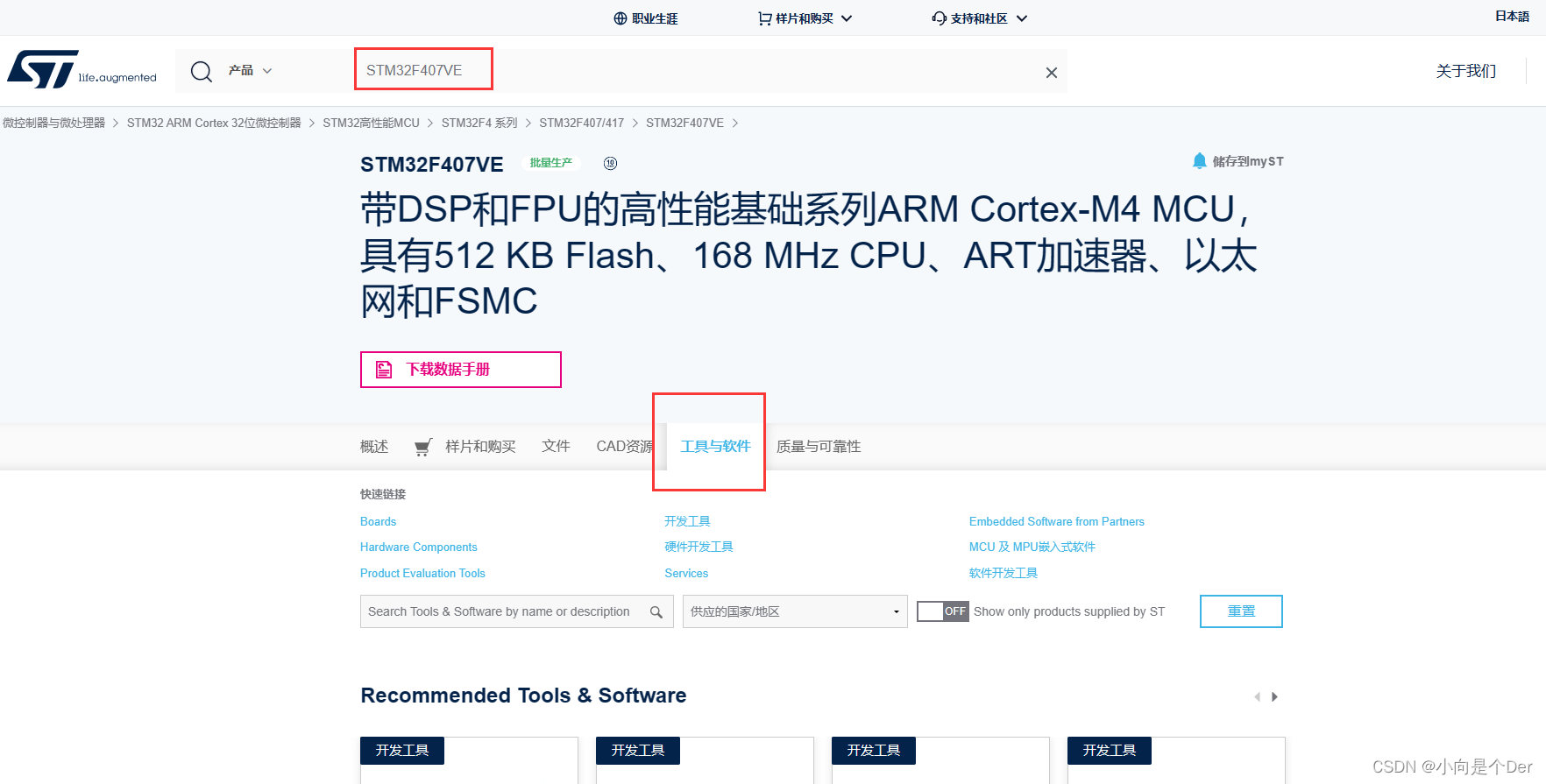Click the magnifier in Search Tools & Software box
The height and width of the screenshot is (784, 1546).
[x=656, y=611]
